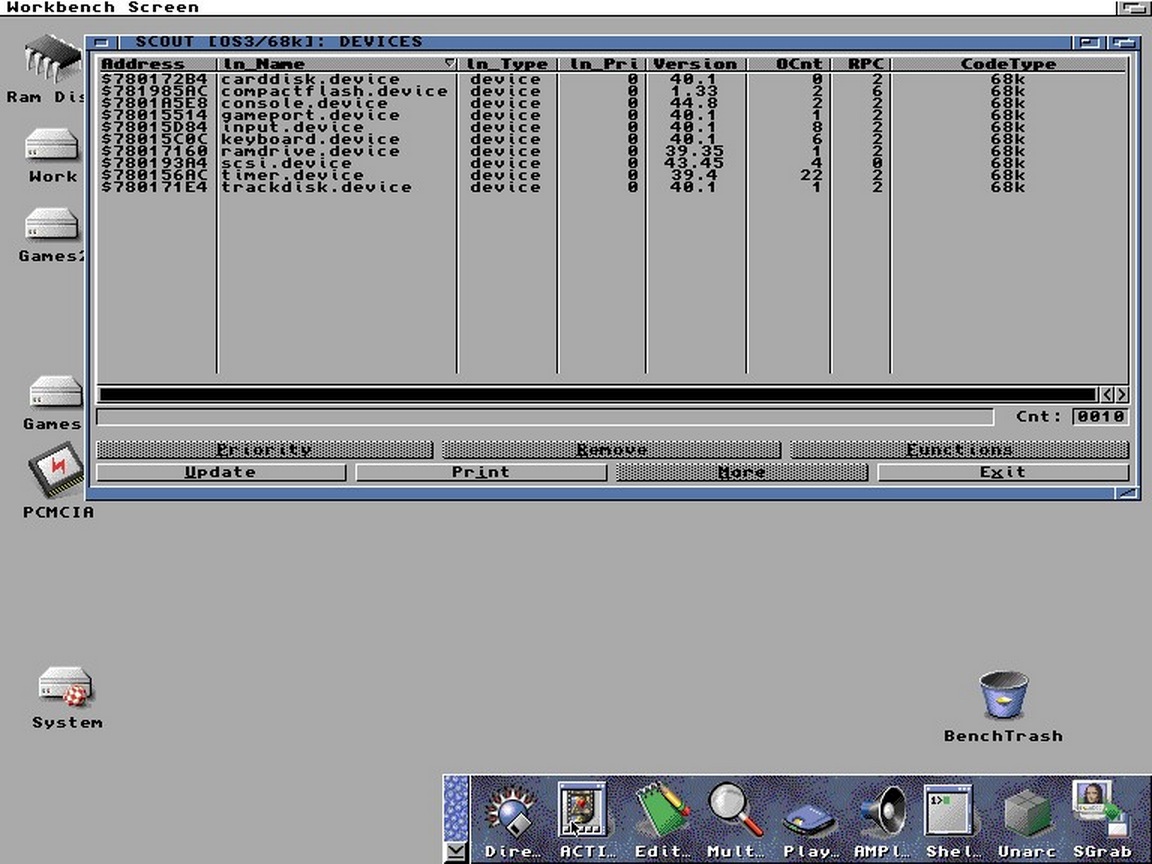Click the horizontal scrollbar of the device list
Viewport: 1152px width, 864px height.
[x=598, y=395]
